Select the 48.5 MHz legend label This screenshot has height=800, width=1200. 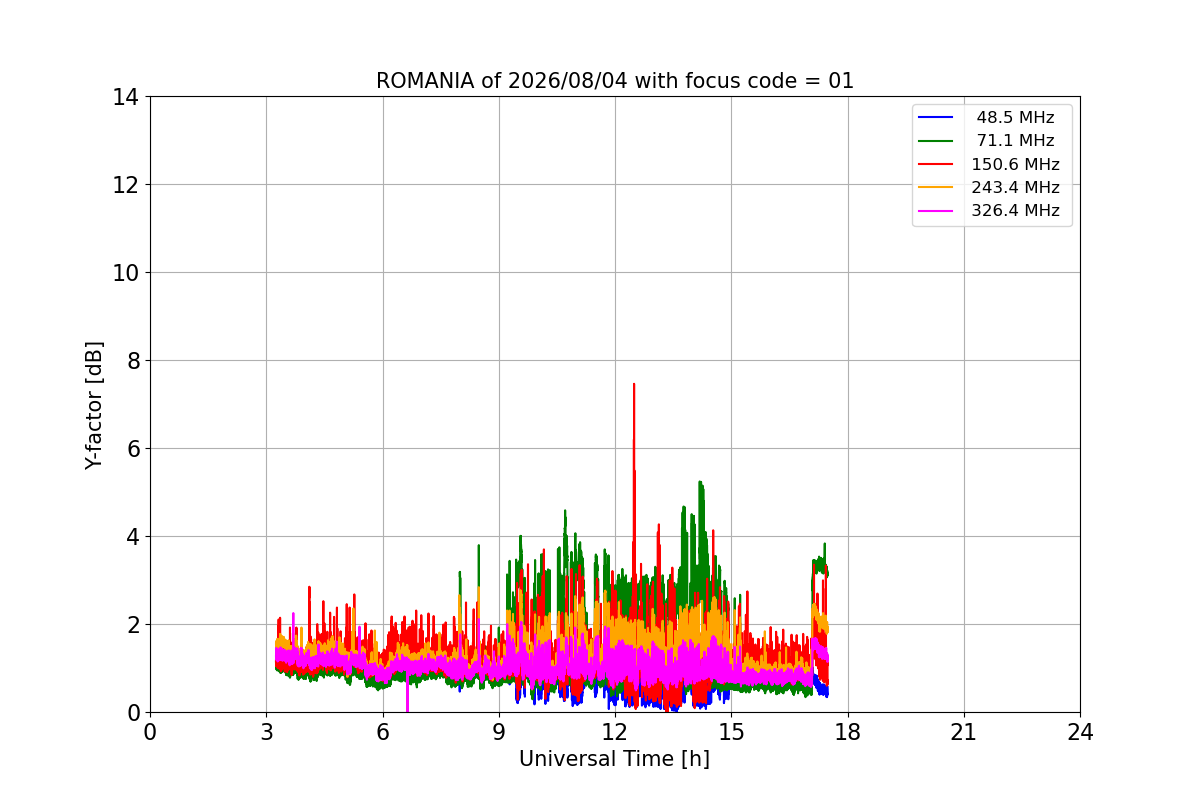point(1015,118)
